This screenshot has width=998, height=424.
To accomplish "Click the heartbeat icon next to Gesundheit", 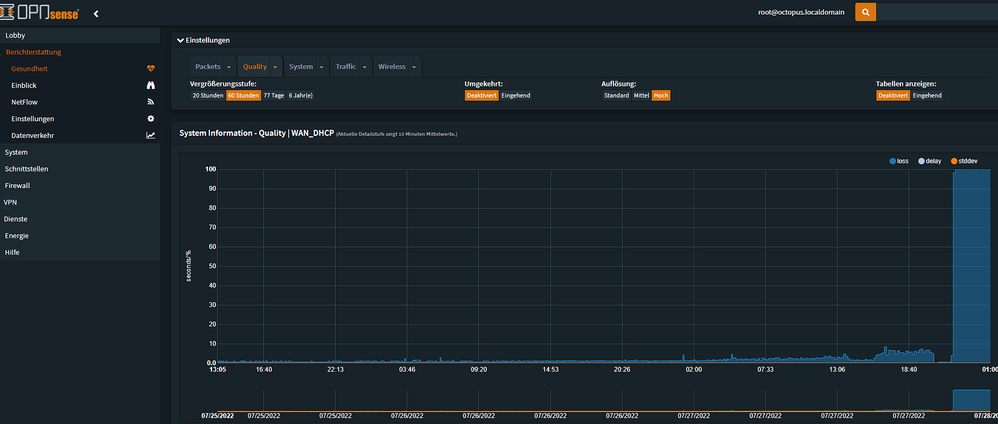I will (x=151, y=69).
